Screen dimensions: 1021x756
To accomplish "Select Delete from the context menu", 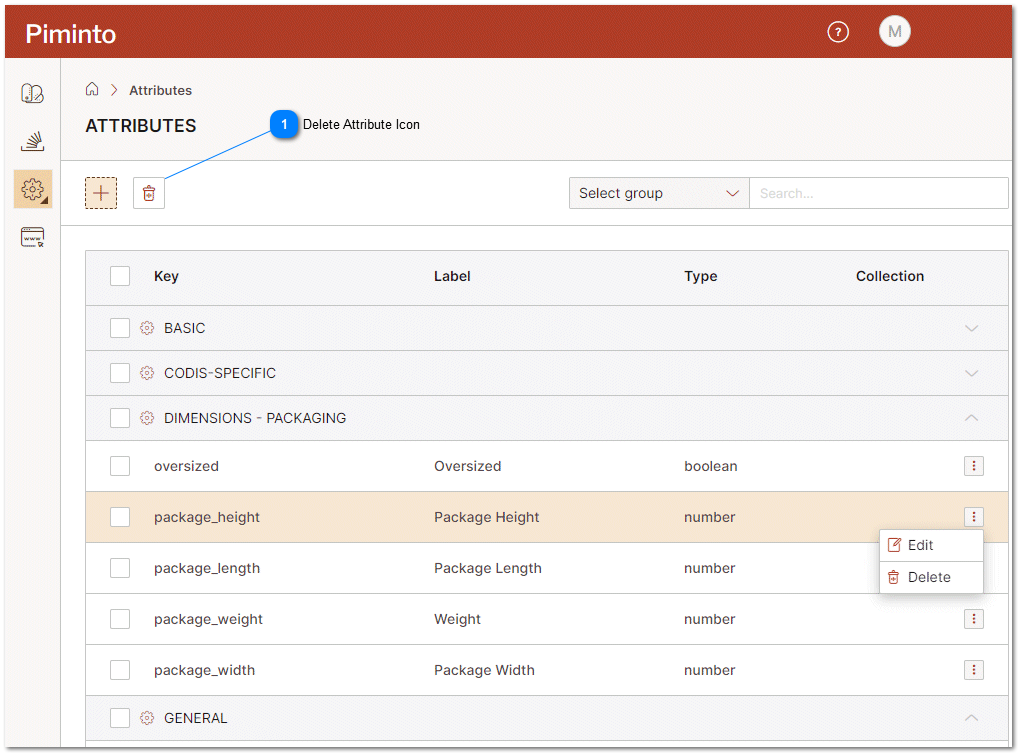I will [x=930, y=577].
